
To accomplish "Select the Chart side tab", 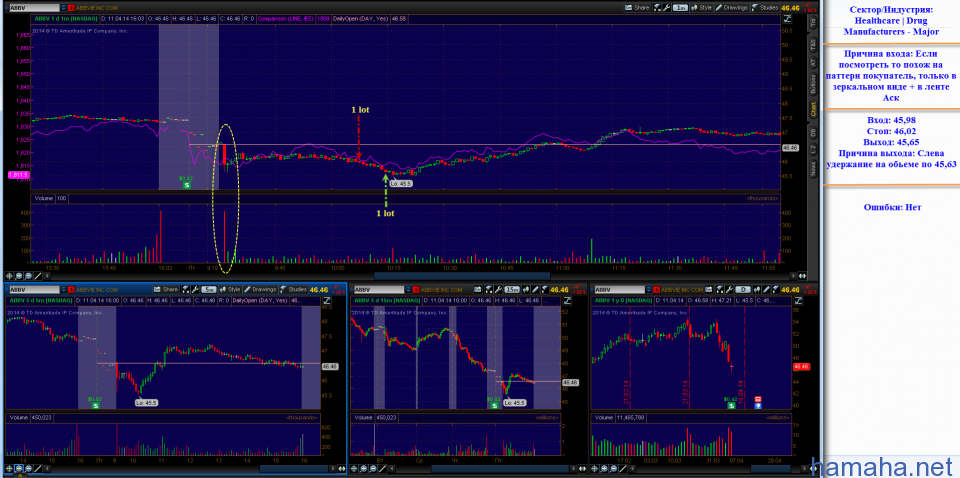I will coord(812,111).
